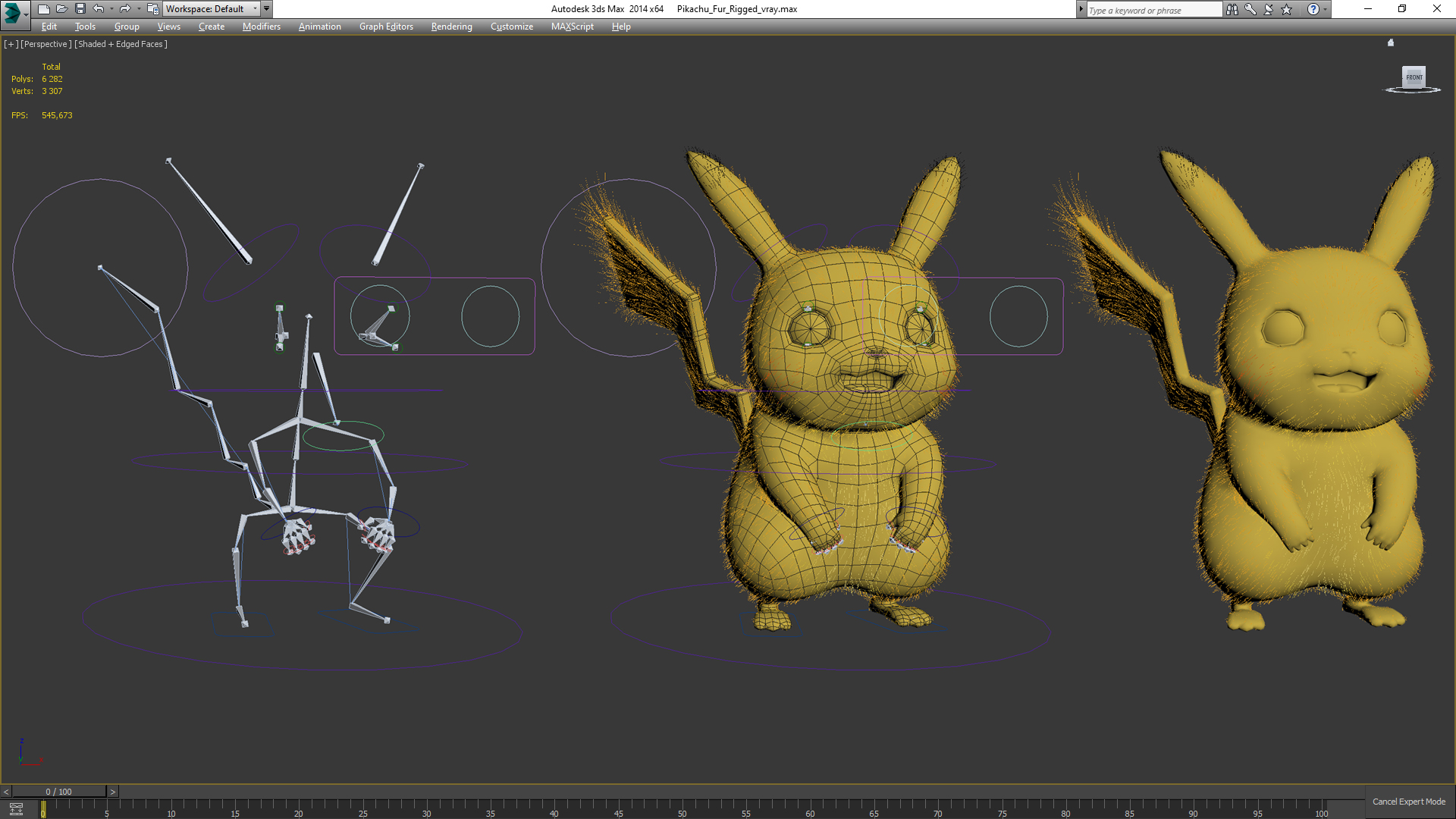This screenshot has width=1456, height=819.
Task: Open the Help menu
Action: coord(621,27)
